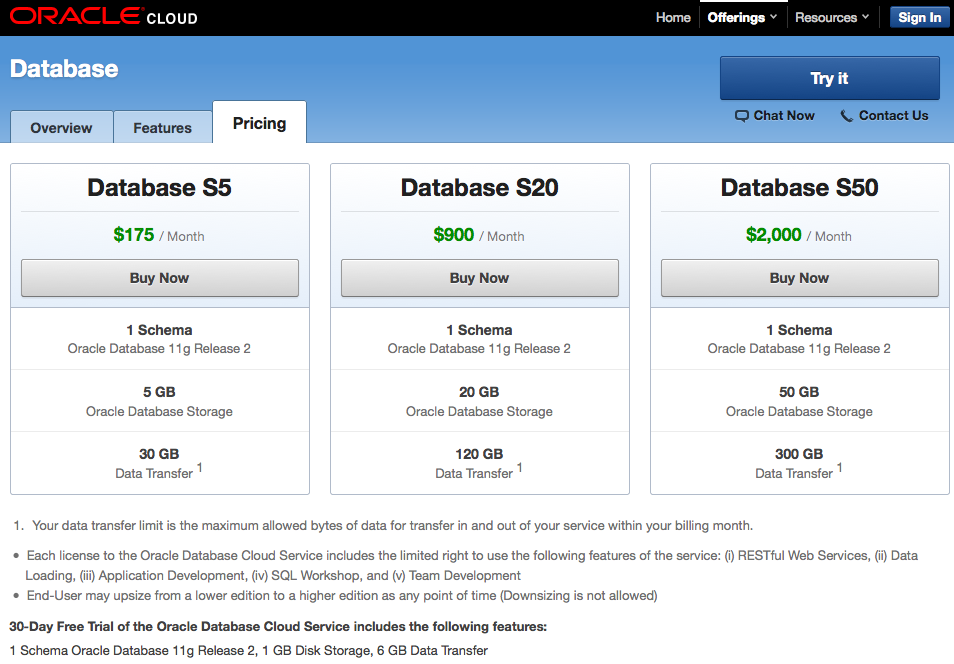This screenshot has width=954, height=664.
Task: Click the Database page title
Action: [x=64, y=69]
